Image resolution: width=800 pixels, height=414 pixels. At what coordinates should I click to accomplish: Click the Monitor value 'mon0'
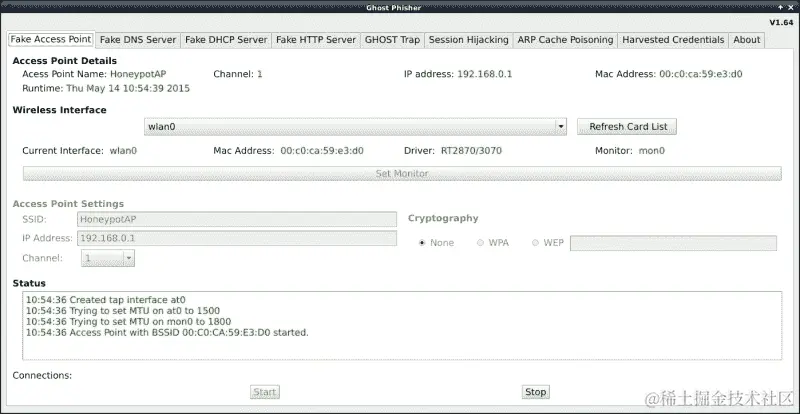click(x=652, y=151)
